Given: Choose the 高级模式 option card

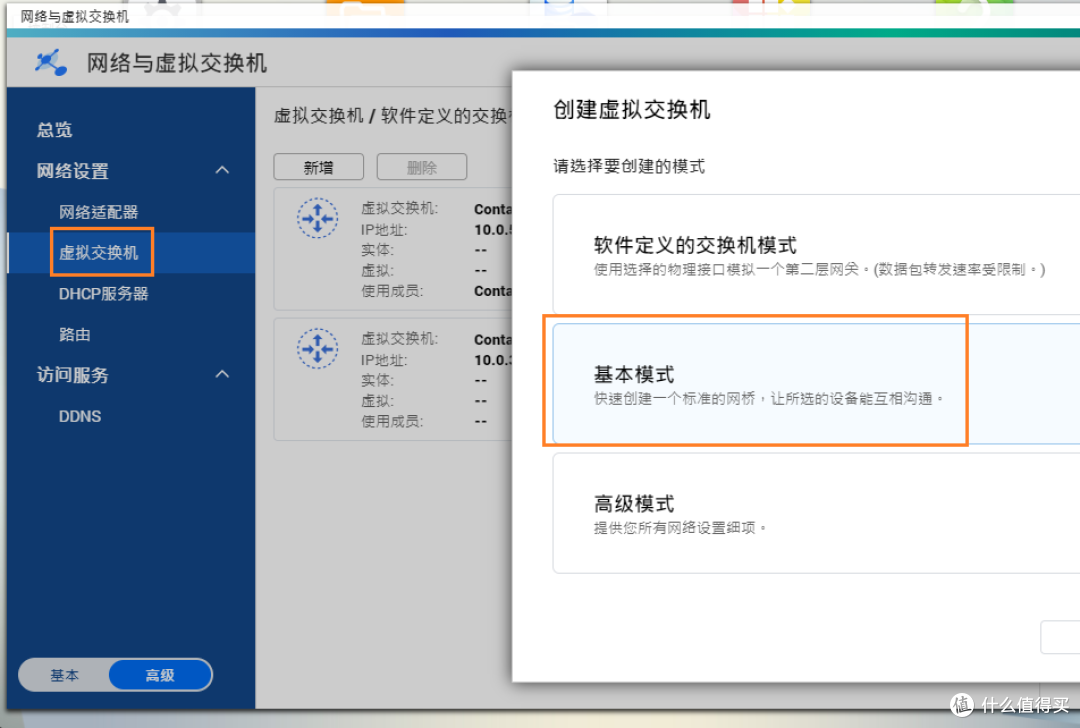Looking at the screenshot, I should pos(816,514).
